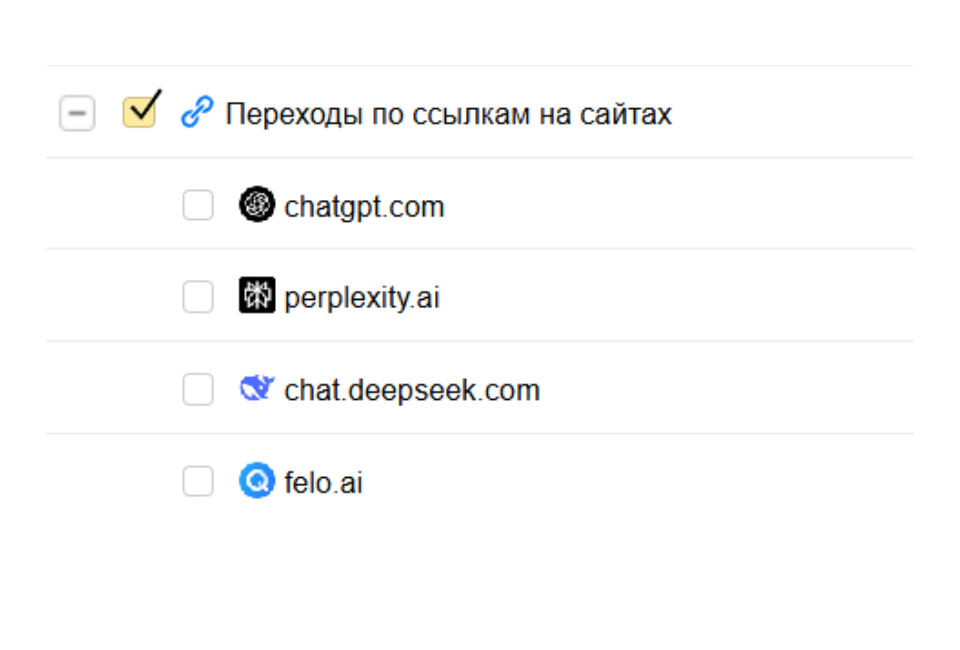Check the chat.deepseek.com checkbox
960x650 pixels.
click(198, 389)
